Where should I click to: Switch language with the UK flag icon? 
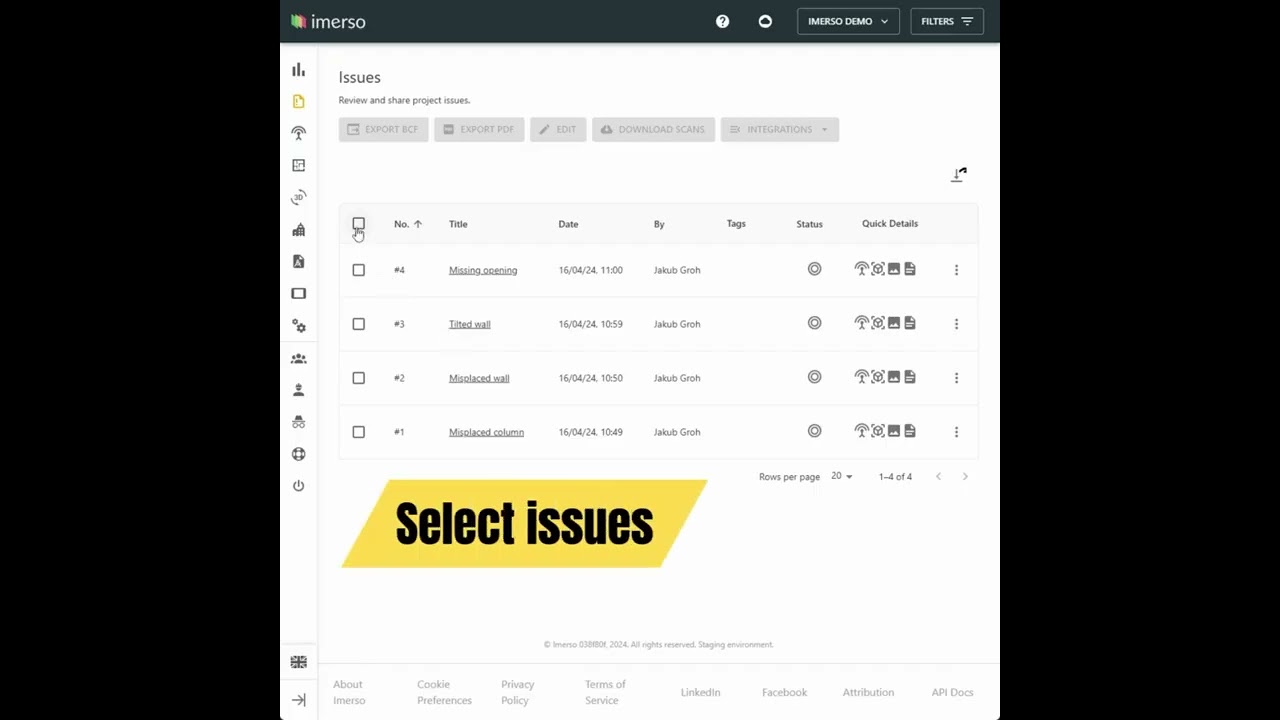coord(298,662)
